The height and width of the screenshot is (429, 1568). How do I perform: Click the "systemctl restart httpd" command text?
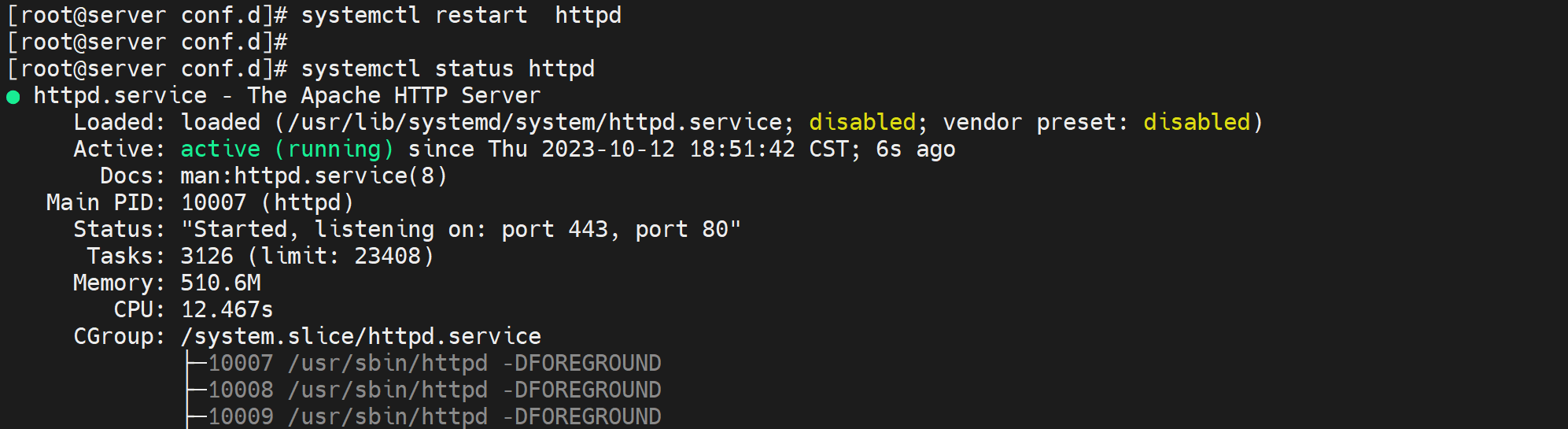point(461,16)
